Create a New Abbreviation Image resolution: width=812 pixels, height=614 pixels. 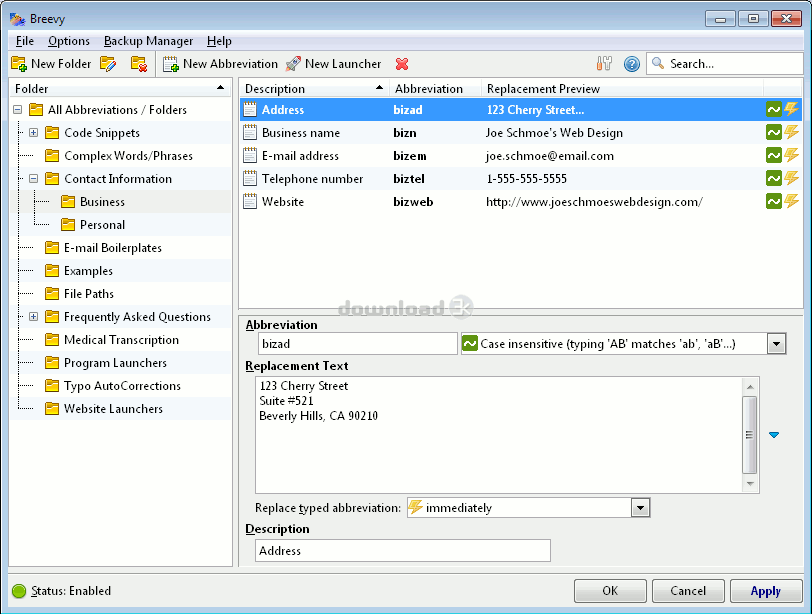tap(220, 64)
